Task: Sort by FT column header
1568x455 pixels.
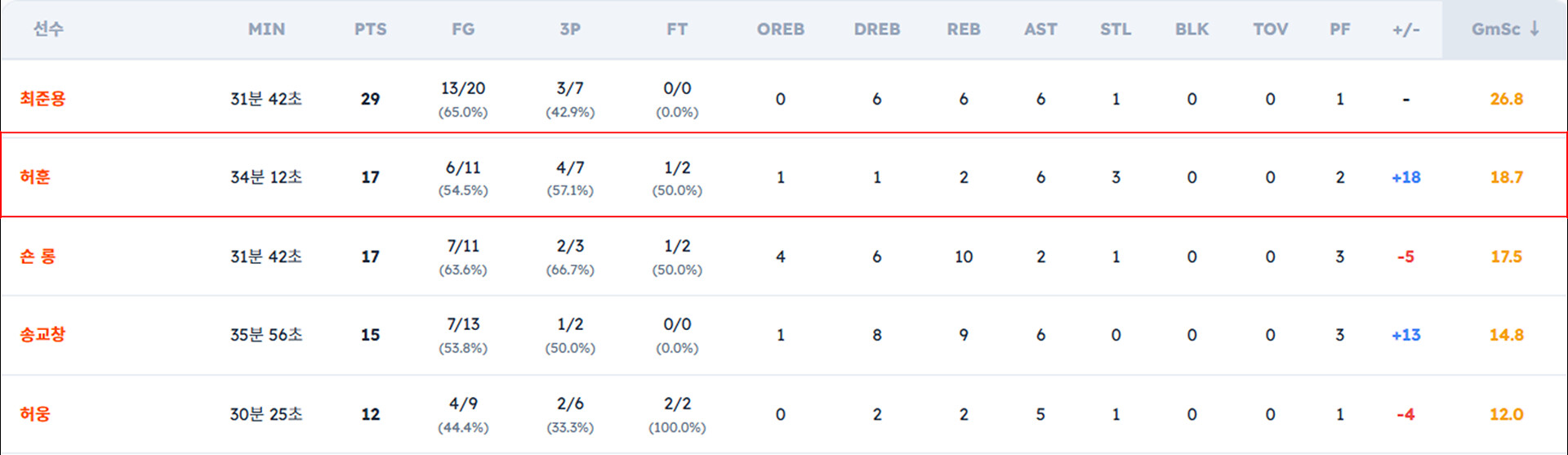Action: tap(677, 29)
